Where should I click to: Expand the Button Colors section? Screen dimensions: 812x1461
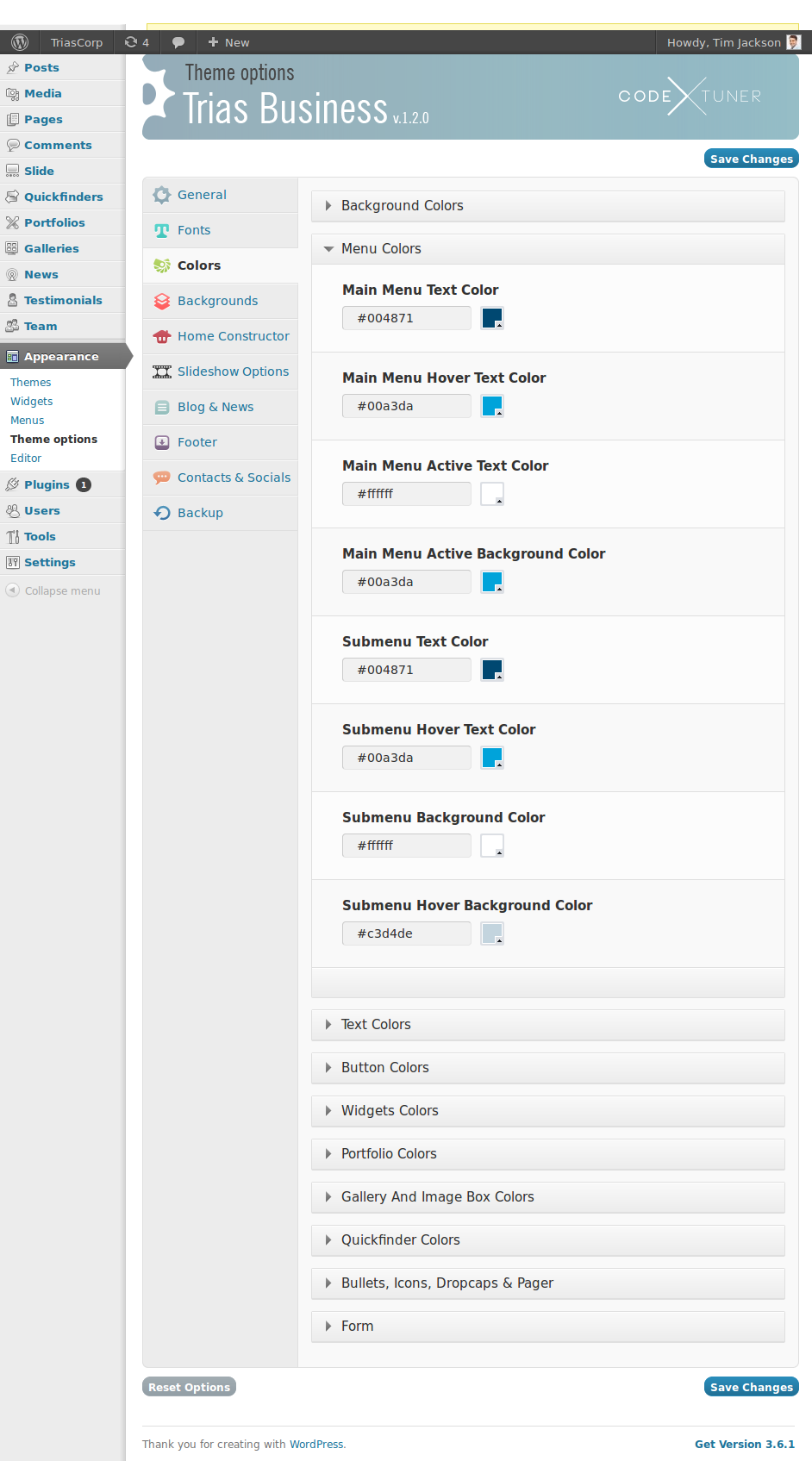[x=547, y=1068]
